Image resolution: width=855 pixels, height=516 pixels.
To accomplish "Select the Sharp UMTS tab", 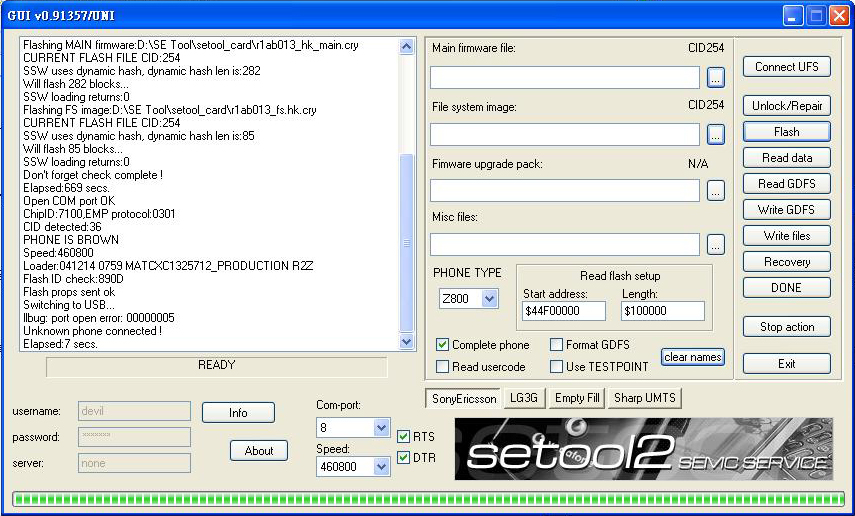I will pyautogui.click(x=645, y=398).
